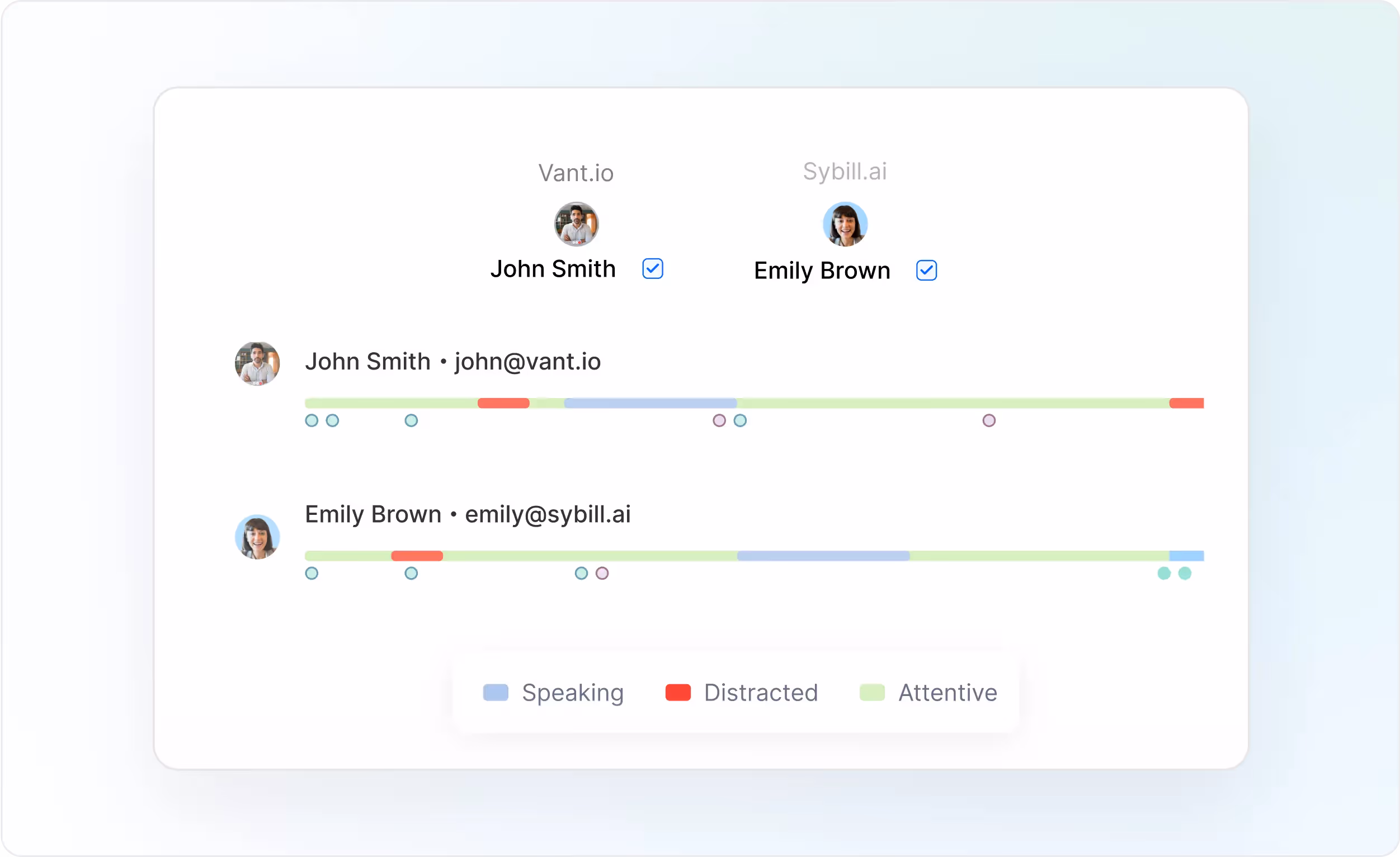Click John Smith's blue speaking segment
The image size is (1400, 857).
pos(650,403)
